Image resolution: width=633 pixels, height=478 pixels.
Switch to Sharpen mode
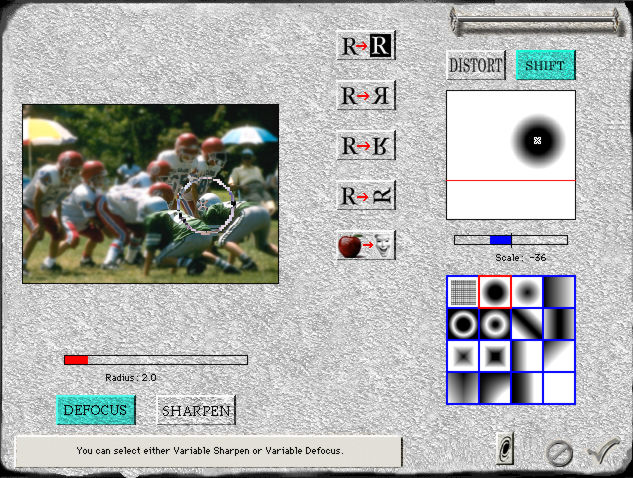(196, 410)
